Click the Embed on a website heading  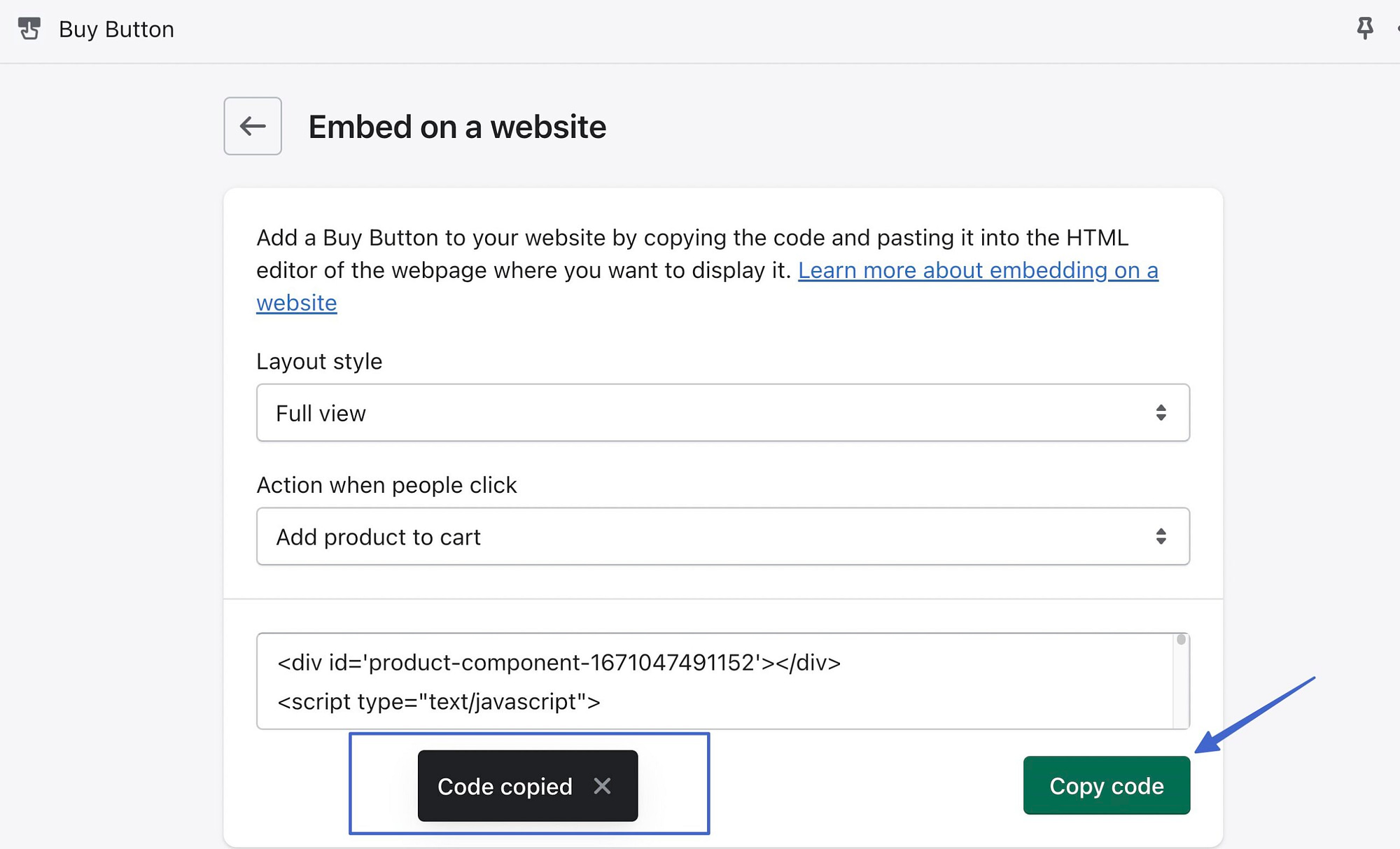[x=457, y=127]
